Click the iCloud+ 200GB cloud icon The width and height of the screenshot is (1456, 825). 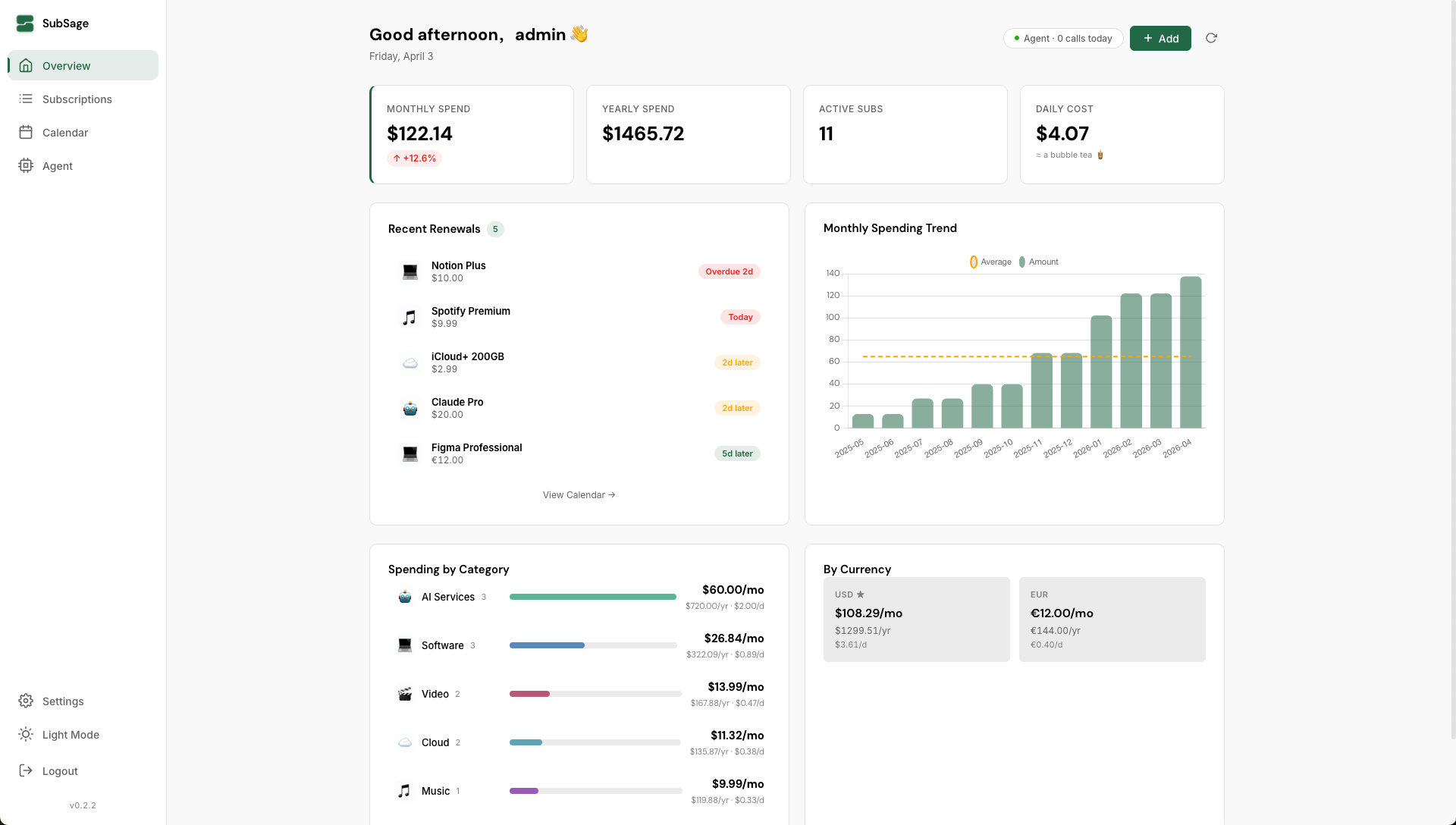pos(410,362)
